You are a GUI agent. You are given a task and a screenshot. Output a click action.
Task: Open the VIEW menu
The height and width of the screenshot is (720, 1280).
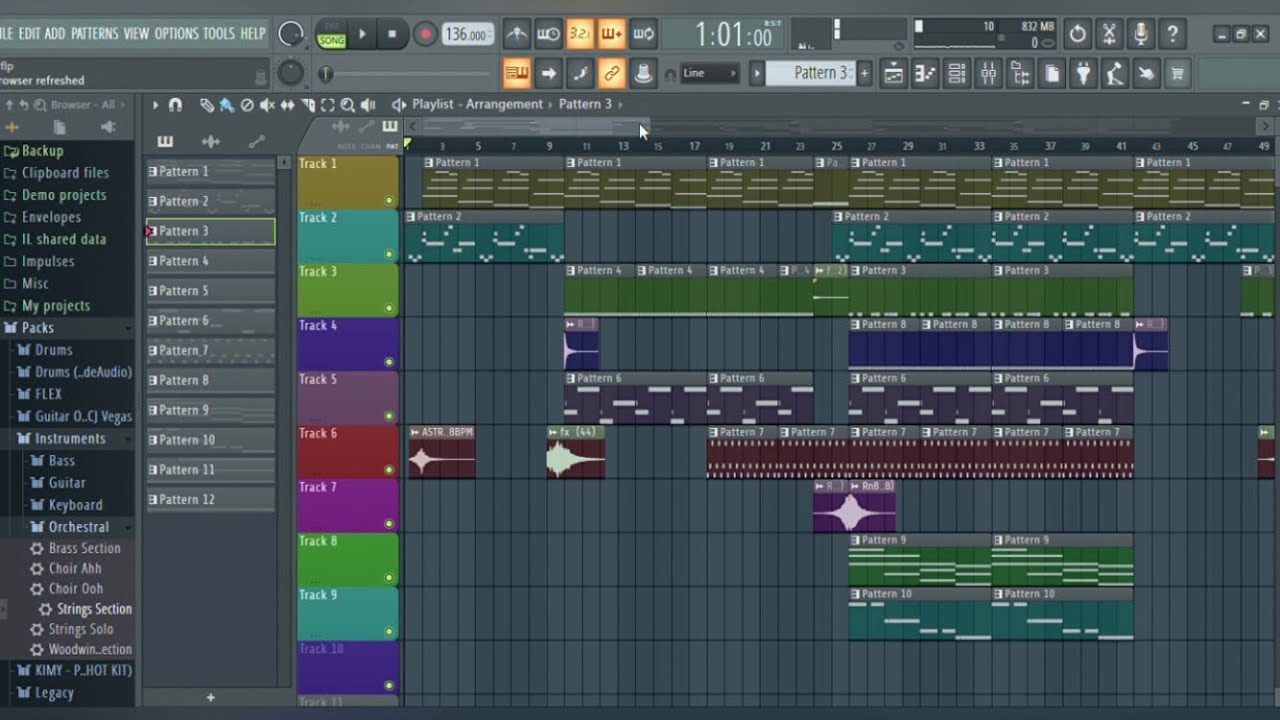(x=136, y=33)
